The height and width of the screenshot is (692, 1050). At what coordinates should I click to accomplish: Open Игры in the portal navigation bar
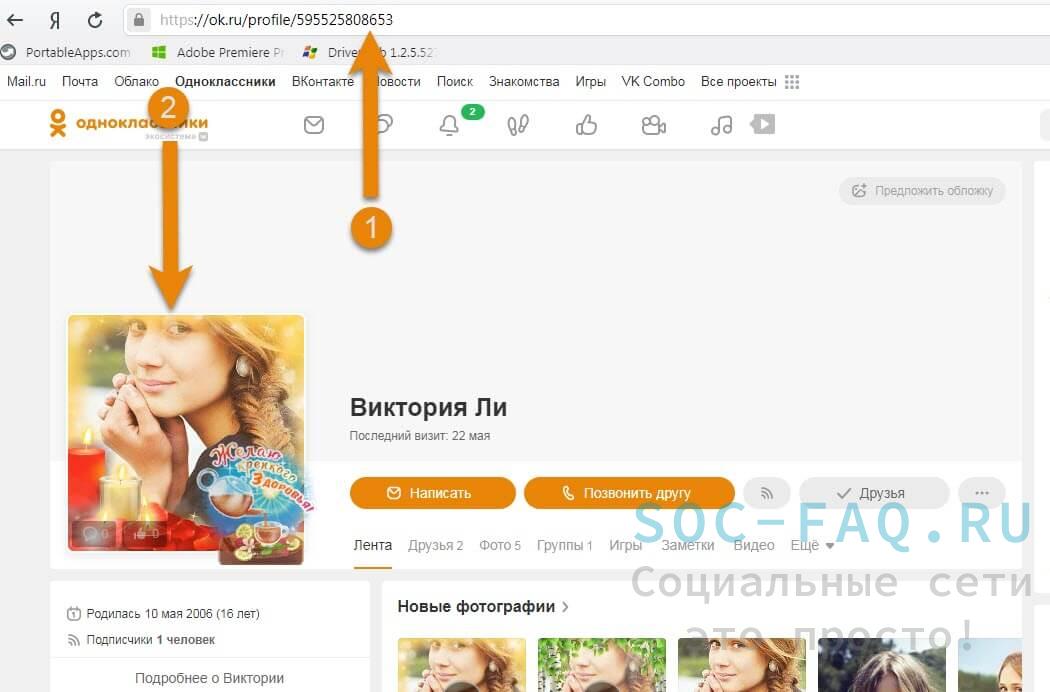[x=591, y=82]
